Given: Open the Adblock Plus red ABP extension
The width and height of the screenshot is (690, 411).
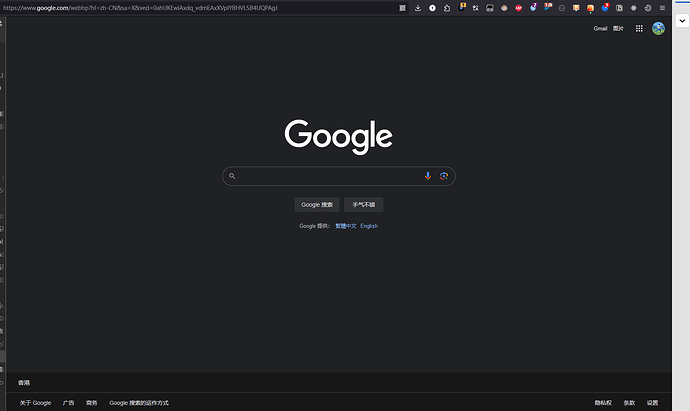Looking at the screenshot, I should pyautogui.click(x=519, y=8).
